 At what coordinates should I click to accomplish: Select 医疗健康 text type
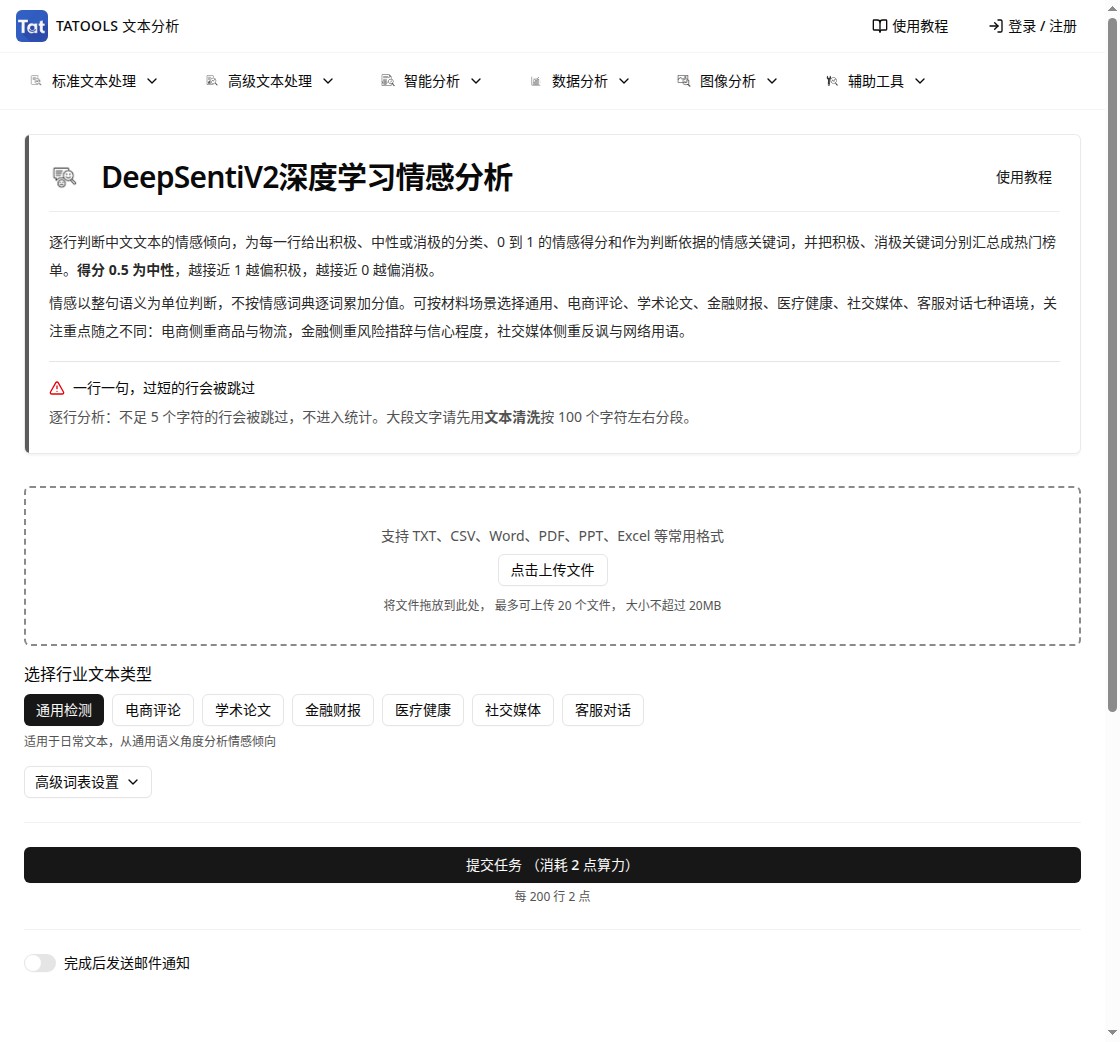point(423,711)
